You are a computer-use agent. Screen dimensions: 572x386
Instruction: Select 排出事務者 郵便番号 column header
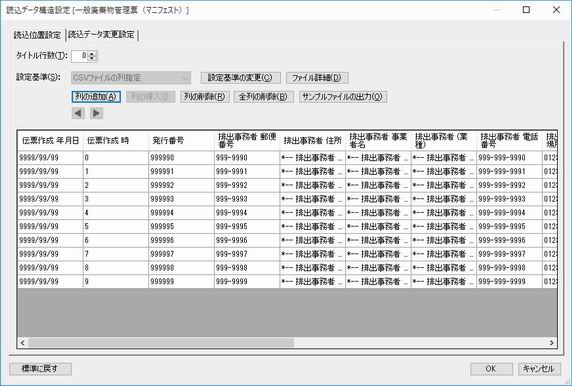[247, 140]
